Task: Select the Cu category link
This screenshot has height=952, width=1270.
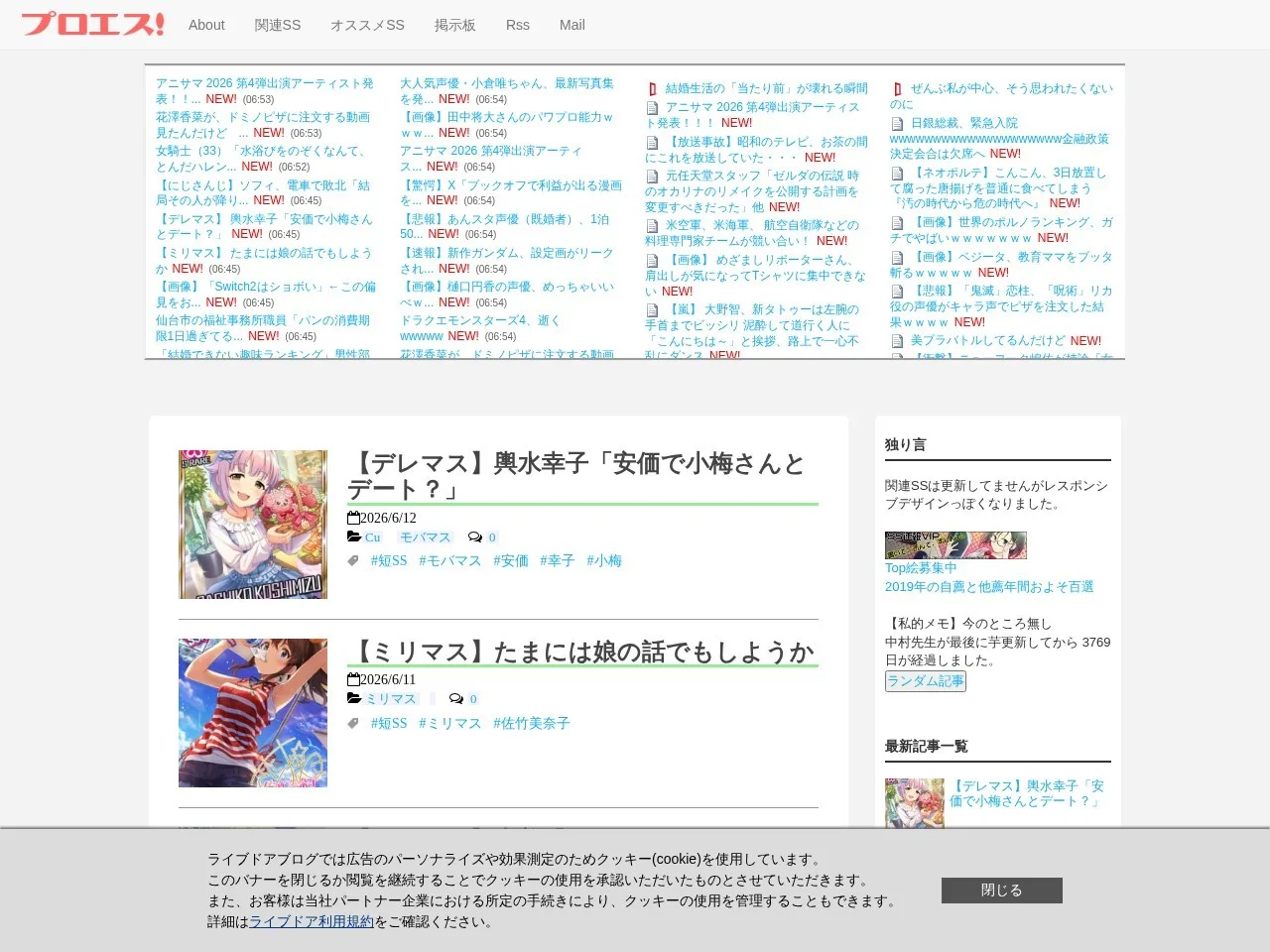Action: 372,537
